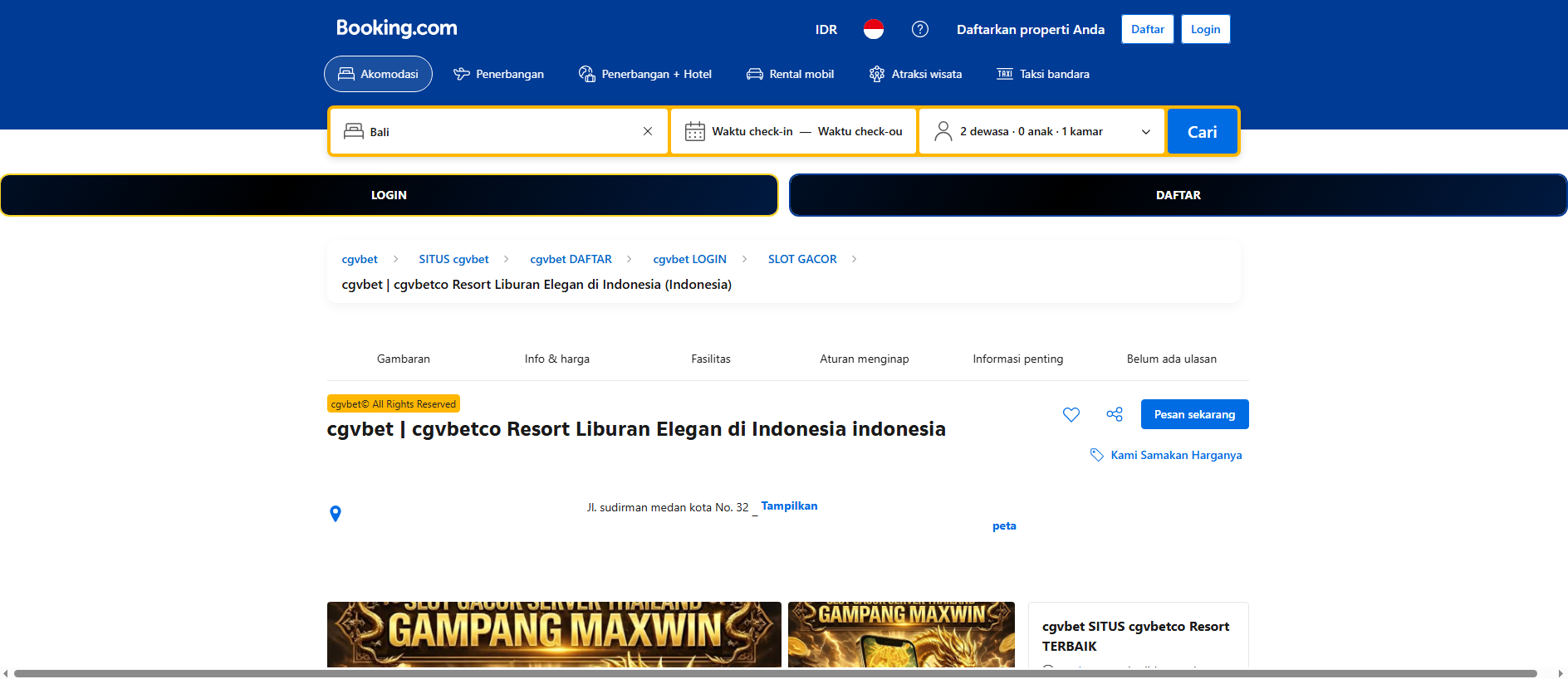Expand the guests and rooms dropdown arrow

click(x=1146, y=132)
